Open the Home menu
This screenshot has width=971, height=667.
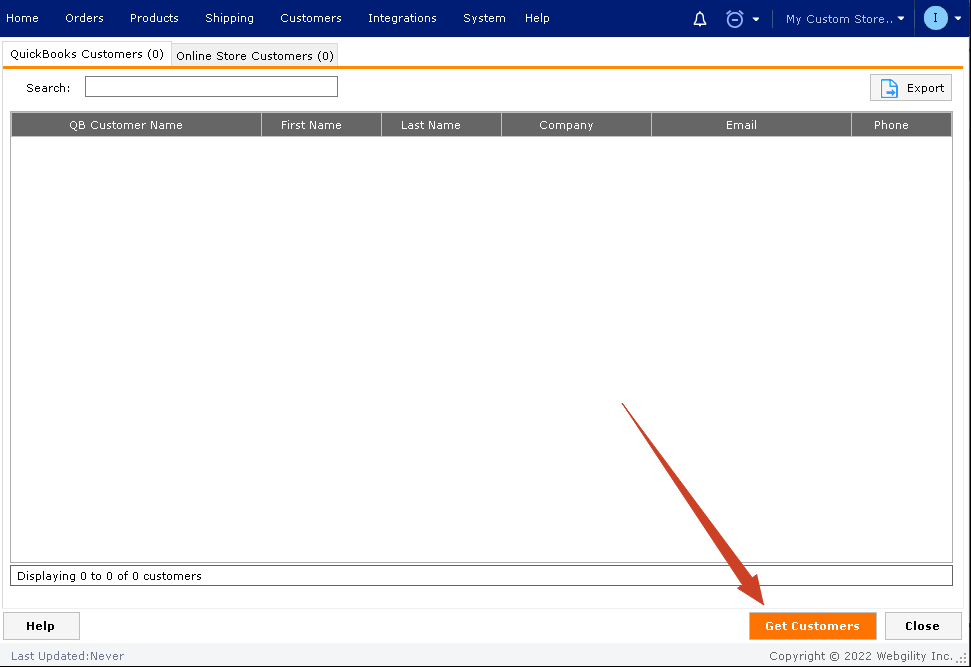[22, 18]
